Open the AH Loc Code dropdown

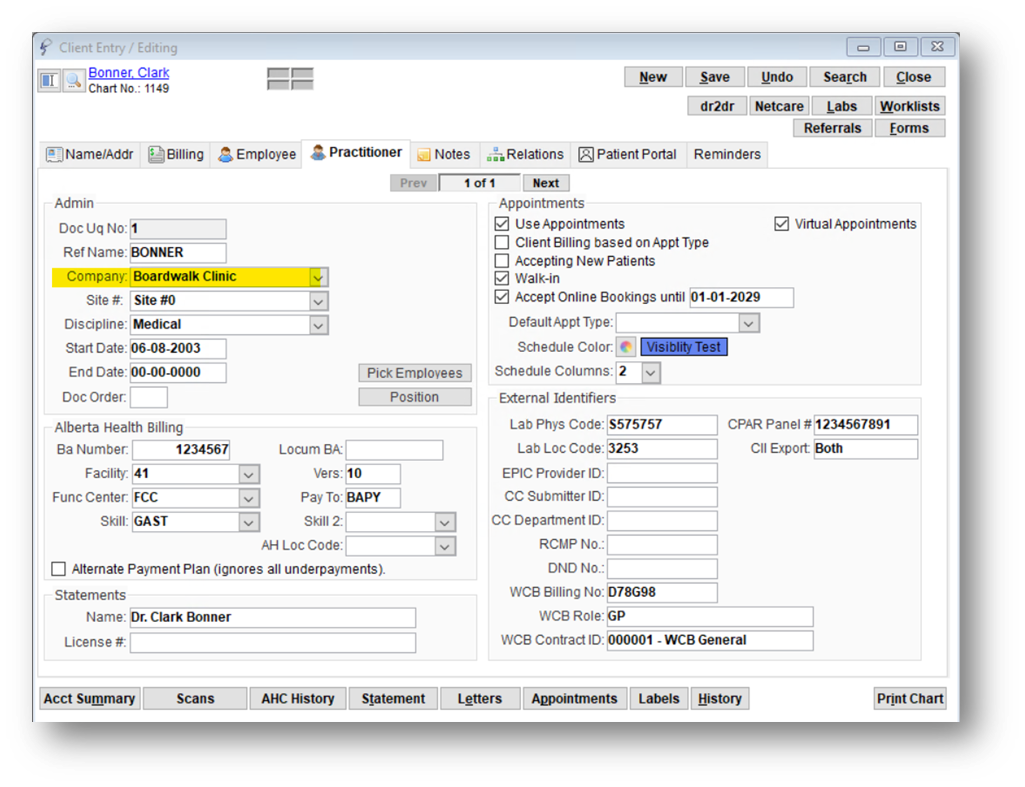445,546
